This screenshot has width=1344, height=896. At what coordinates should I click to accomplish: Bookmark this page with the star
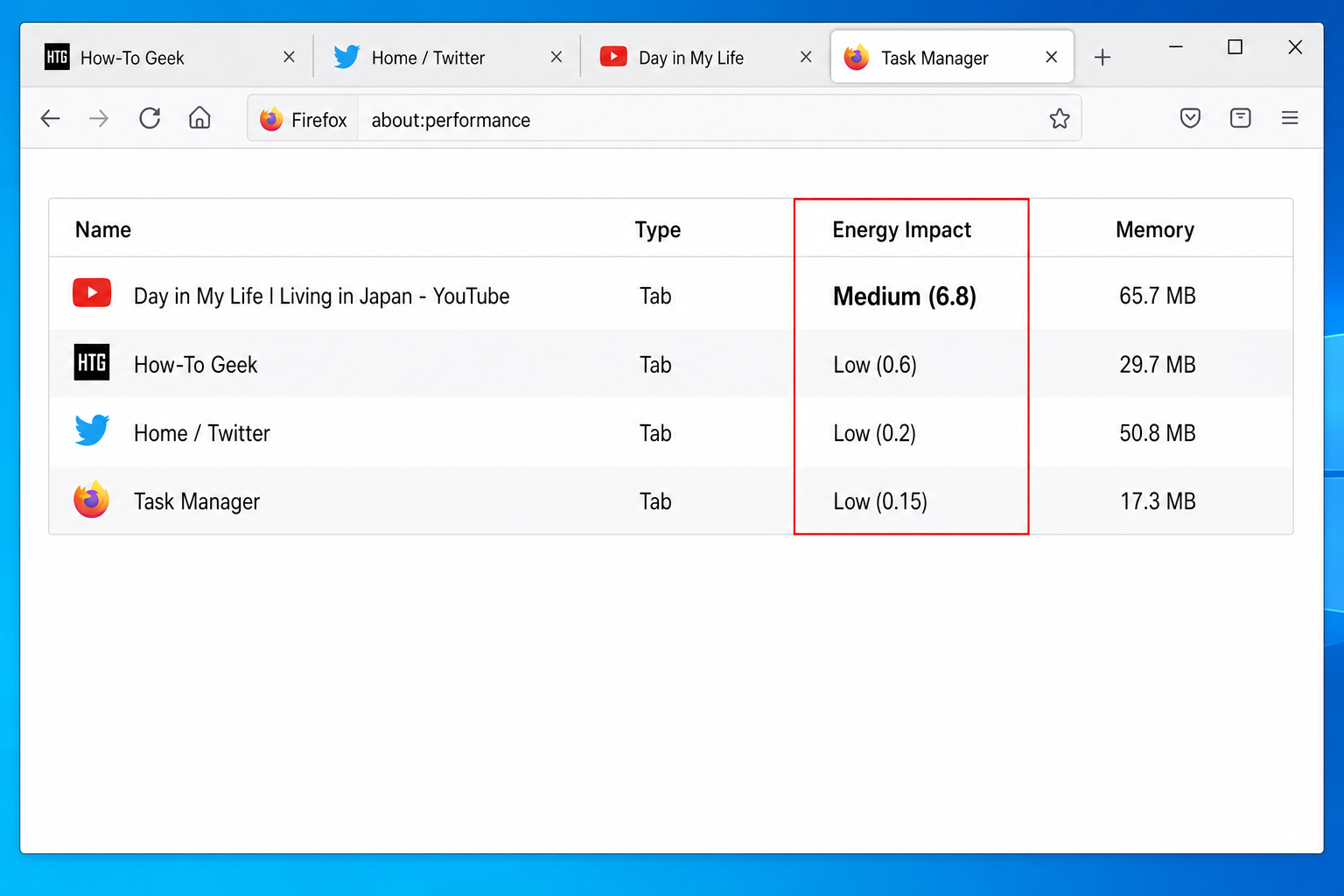[1060, 119]
